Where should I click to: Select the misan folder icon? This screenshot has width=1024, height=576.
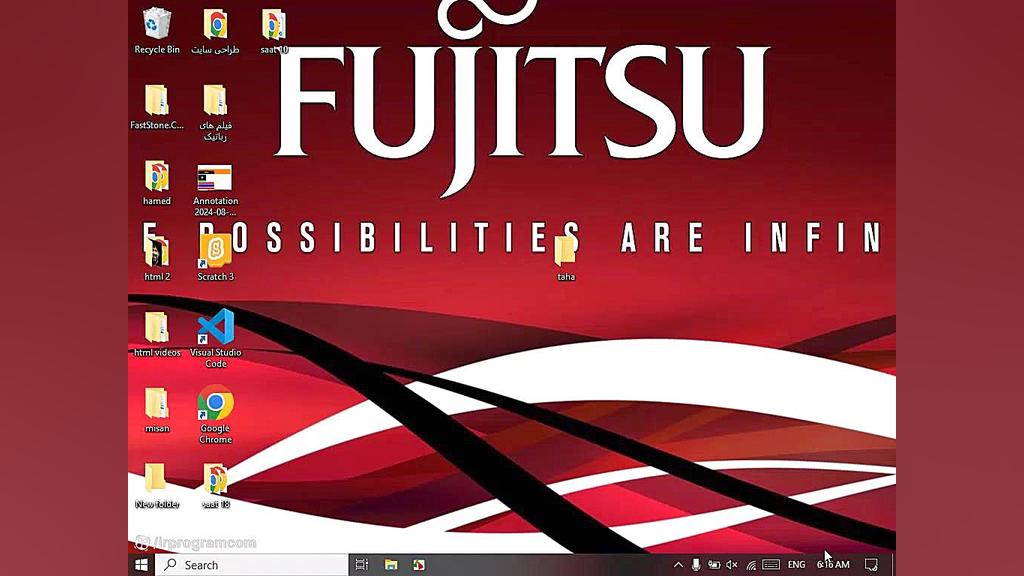(x=157, y=410)
